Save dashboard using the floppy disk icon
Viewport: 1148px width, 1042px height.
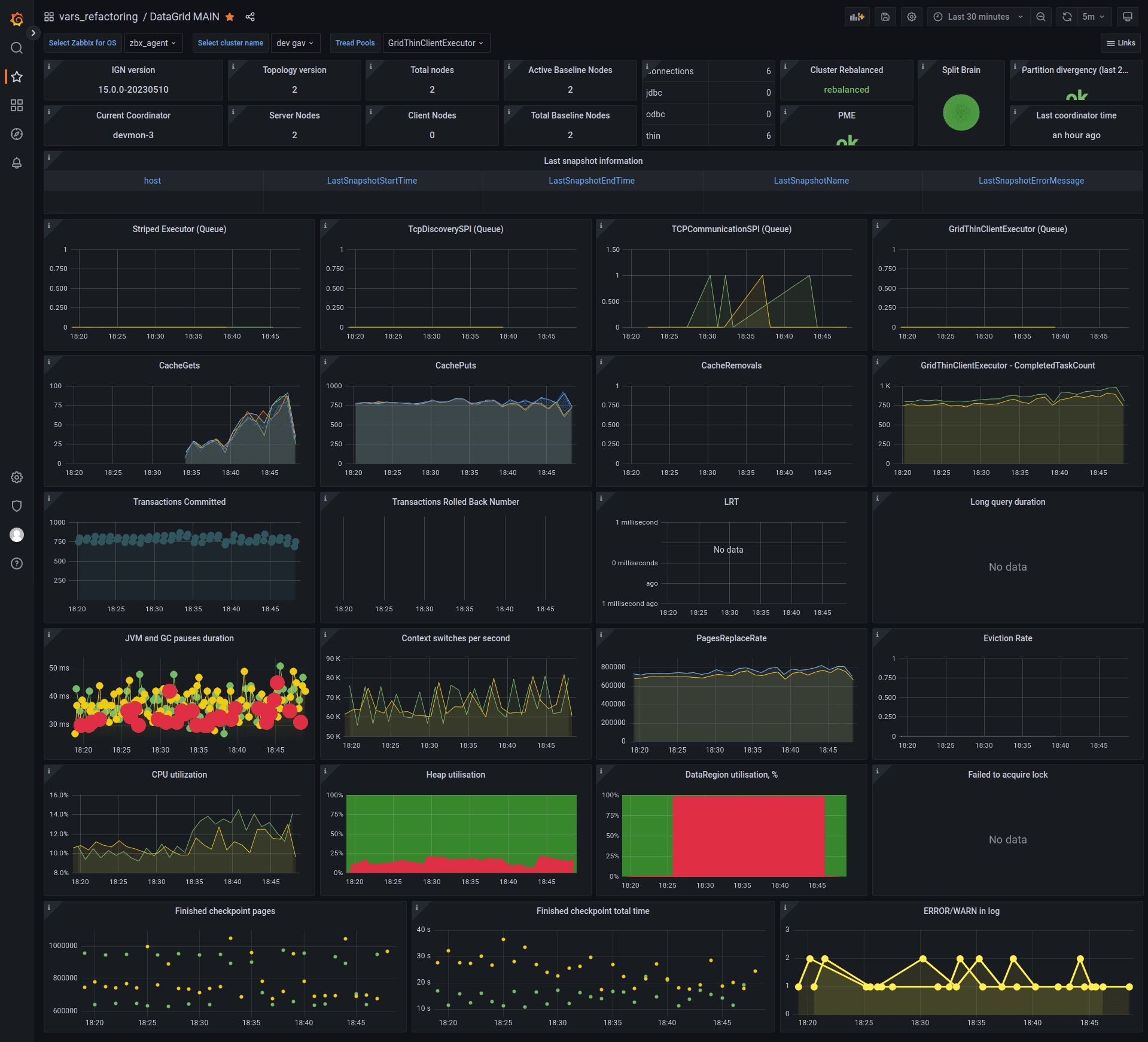(x=885, y=17)
